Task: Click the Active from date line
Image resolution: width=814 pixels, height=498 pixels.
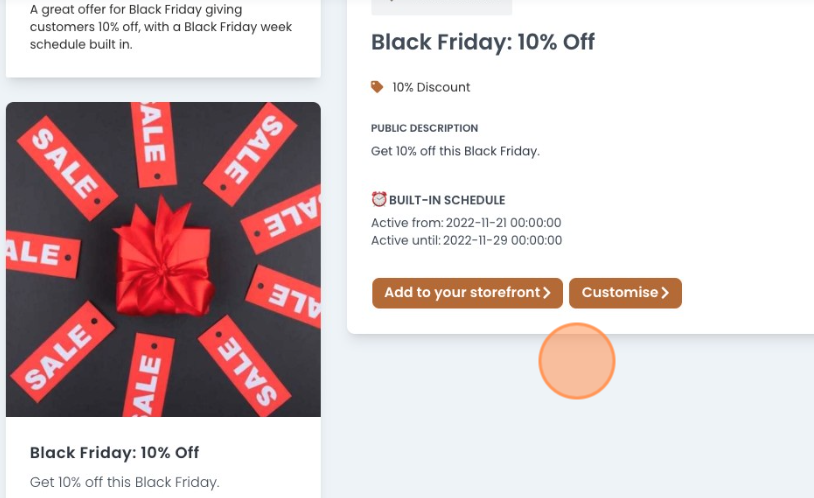Action: click(x=466, y=223)
